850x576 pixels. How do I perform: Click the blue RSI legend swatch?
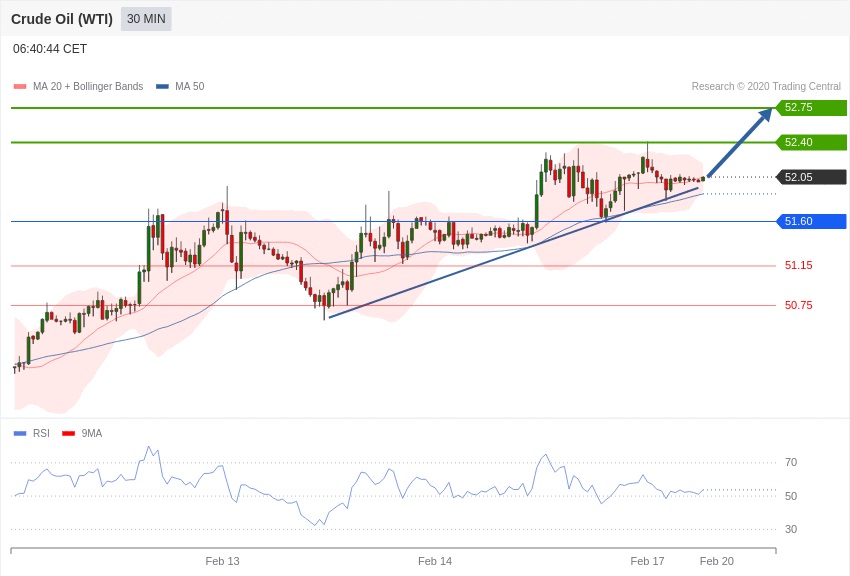pyautogui.click(x=20, y=433)
